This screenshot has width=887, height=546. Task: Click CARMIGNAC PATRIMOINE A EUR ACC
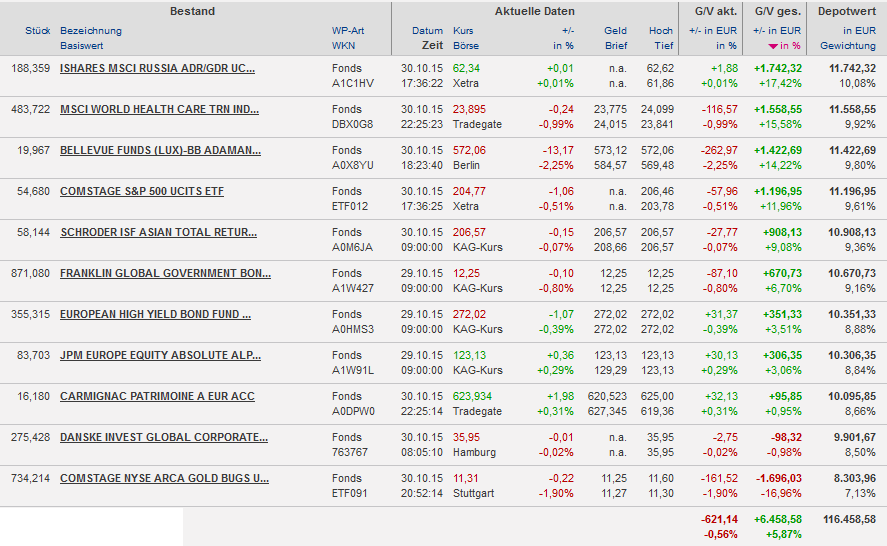point(157,396)
